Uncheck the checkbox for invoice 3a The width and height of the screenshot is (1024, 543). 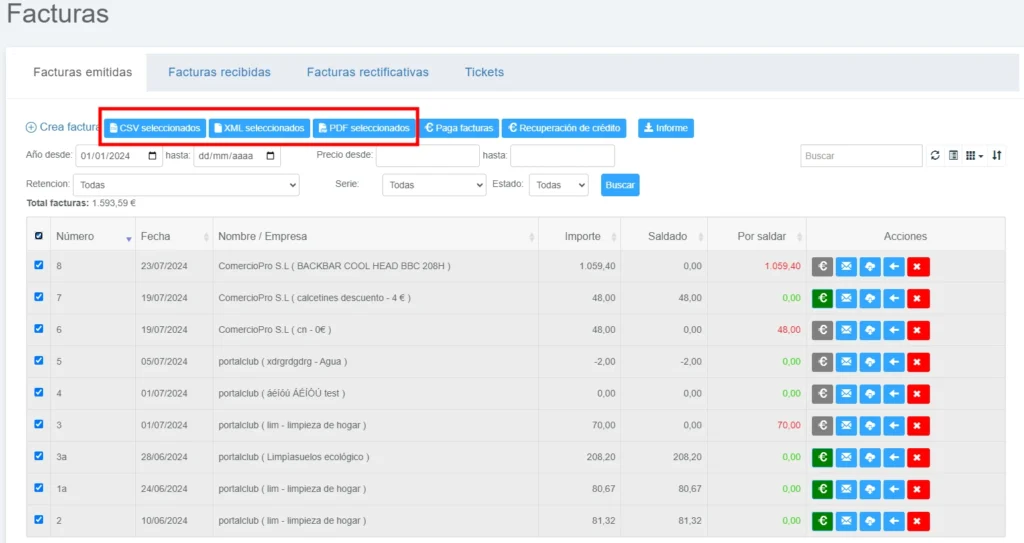(39, 455)
